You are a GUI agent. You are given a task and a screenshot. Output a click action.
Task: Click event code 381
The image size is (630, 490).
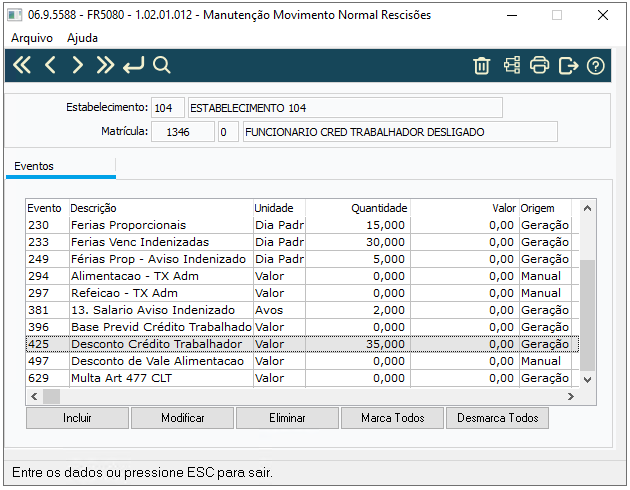pyautogui.click(x=39, y=310)
